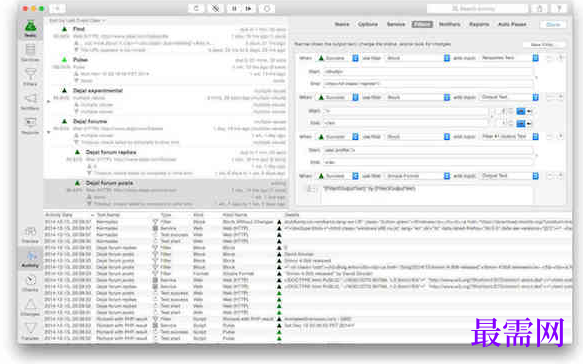Viewport: 583px width, 364px height.
Task: Open the first row's use filter Block popup
Action: tap(418, 58)
